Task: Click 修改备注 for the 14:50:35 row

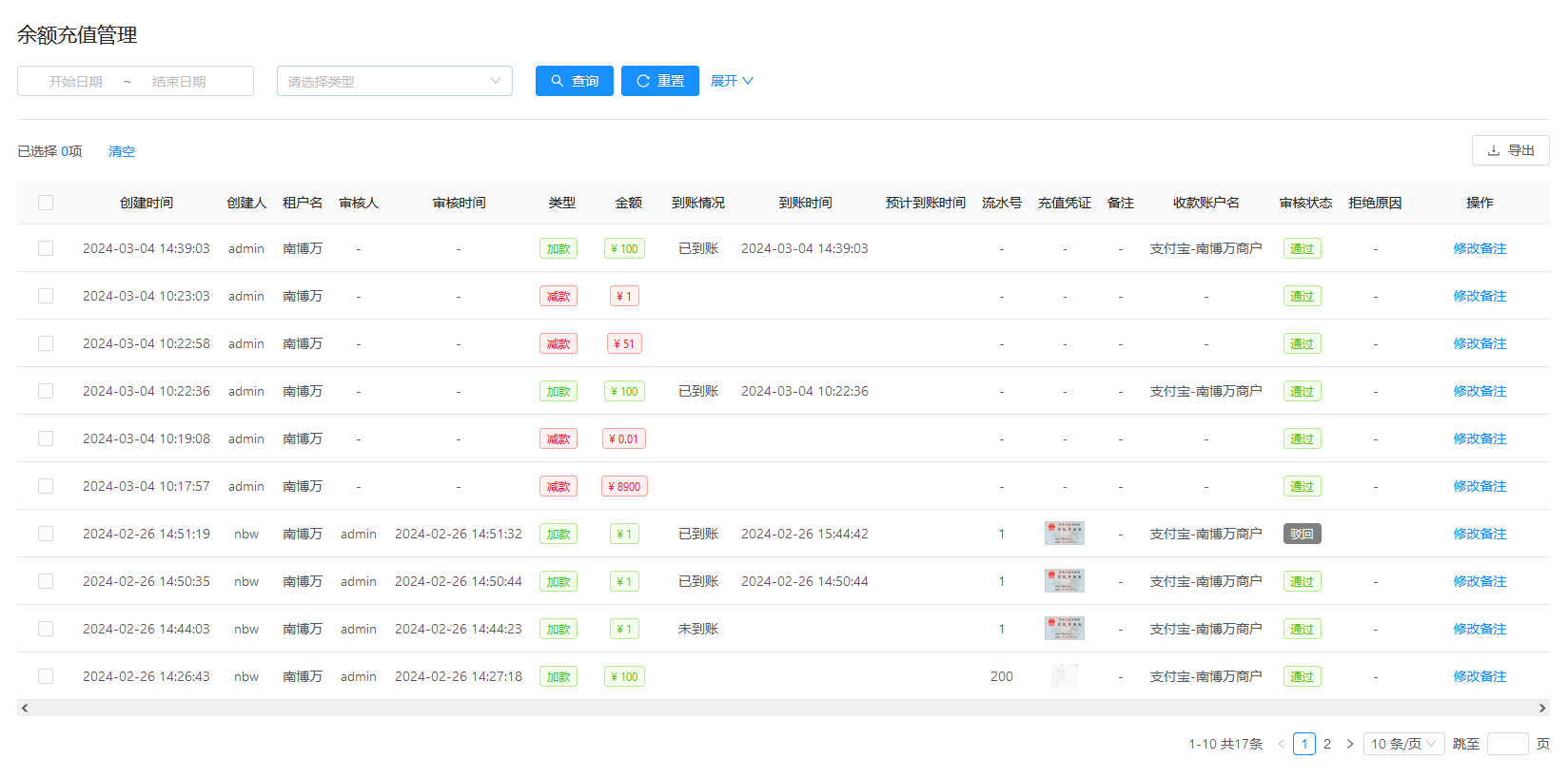Action: tap(1480, 581)
